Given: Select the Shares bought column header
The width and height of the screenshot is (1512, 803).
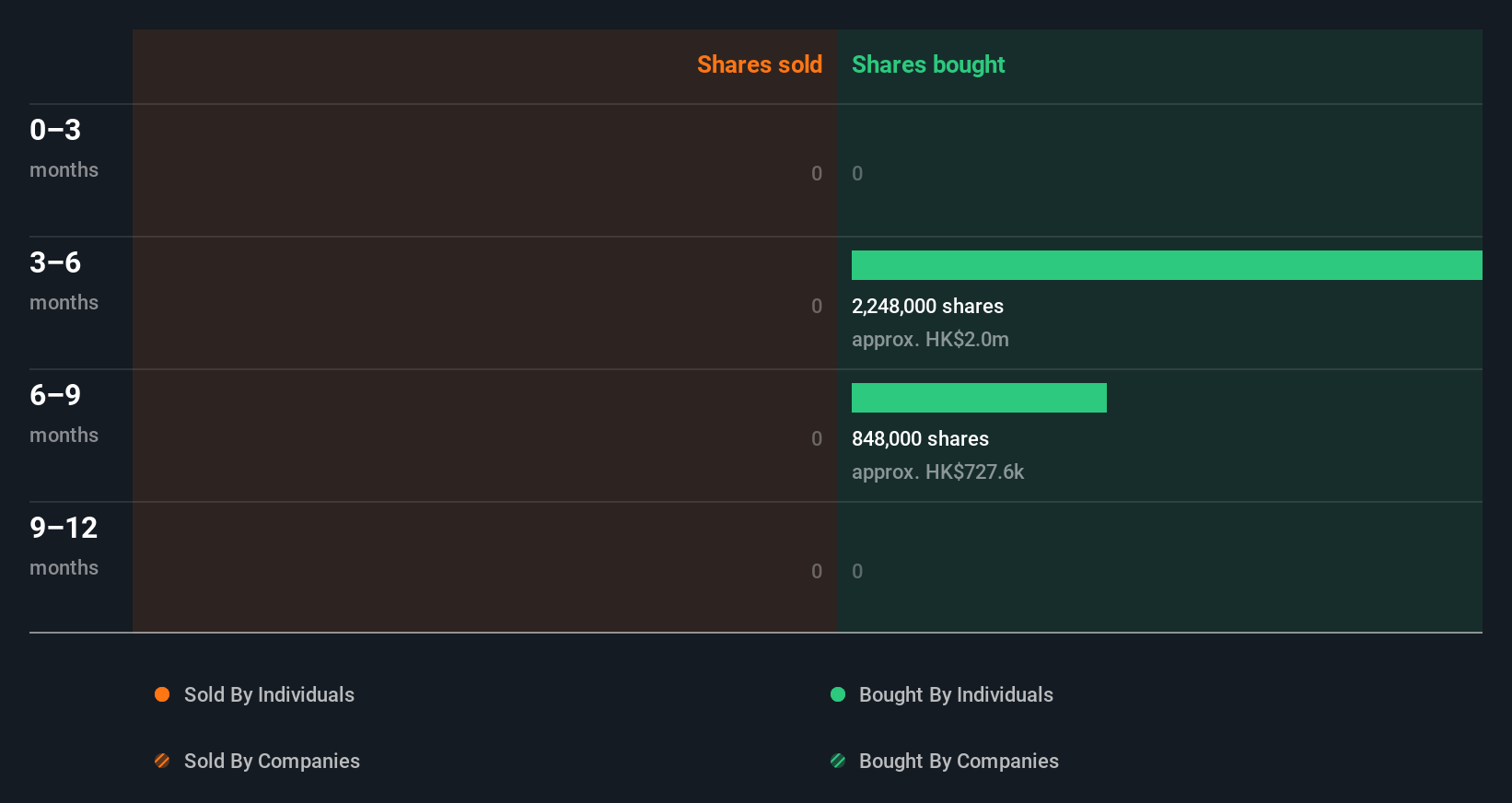Looking at the screenshot, I should 928,64.
